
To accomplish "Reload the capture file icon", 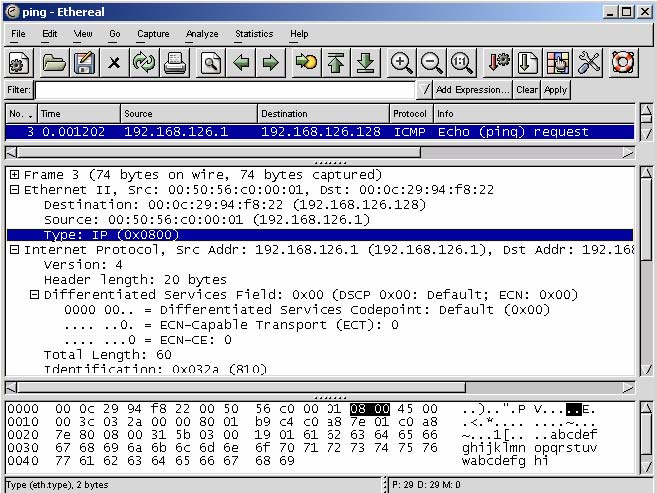I will [x=144, y=63].
